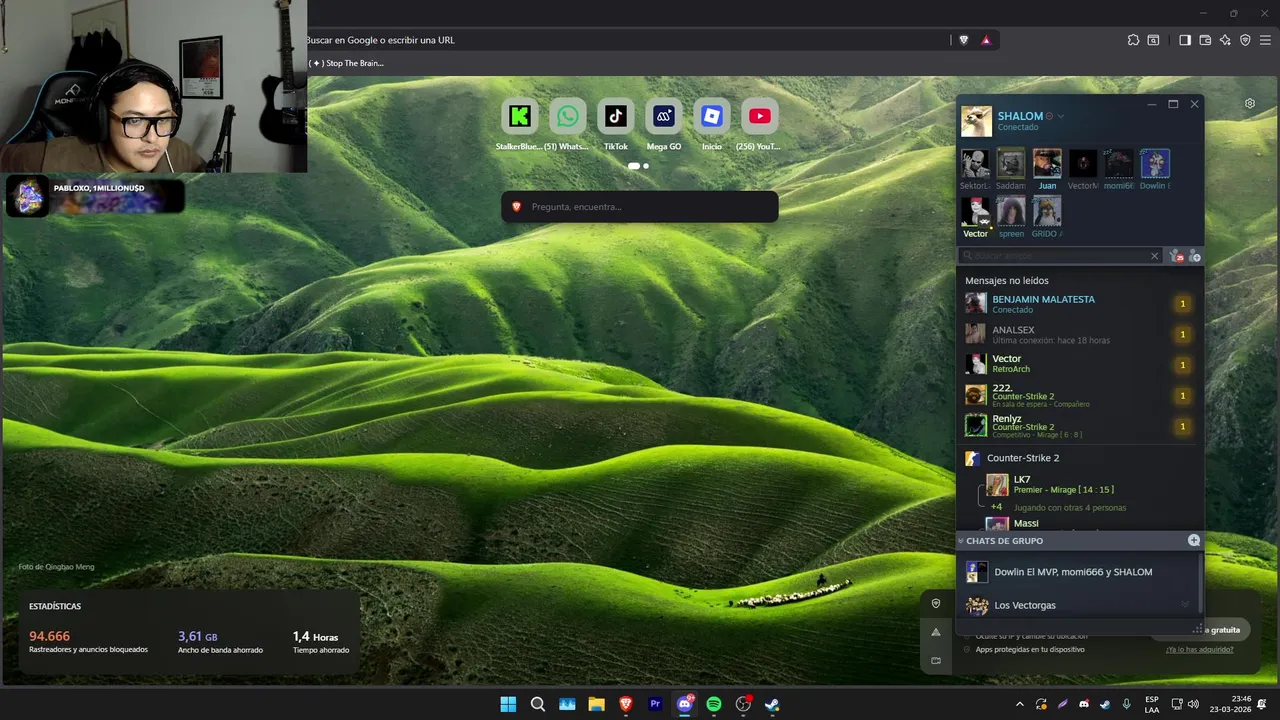
Task: Open the browser hamburger main menu
Action: pos(1265,40)
